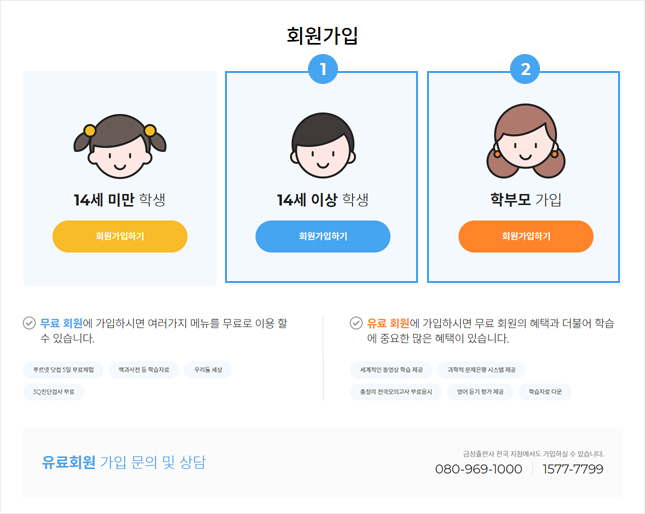Click the blue circle number 2 badge
This screenshot has height=514, width=645.
(x=525, y=69)
